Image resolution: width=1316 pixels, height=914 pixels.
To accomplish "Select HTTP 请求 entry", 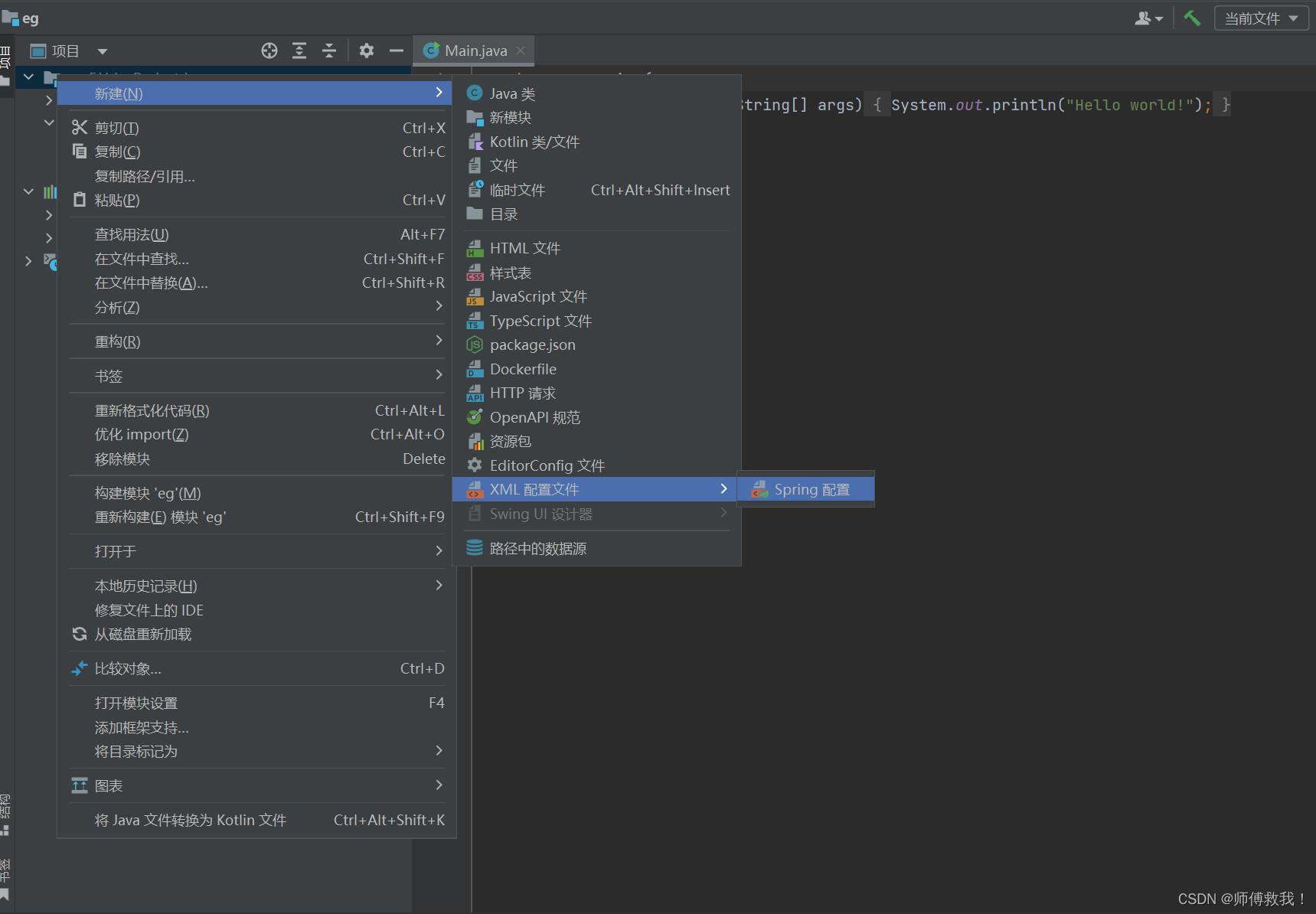I will coord(597,393).
